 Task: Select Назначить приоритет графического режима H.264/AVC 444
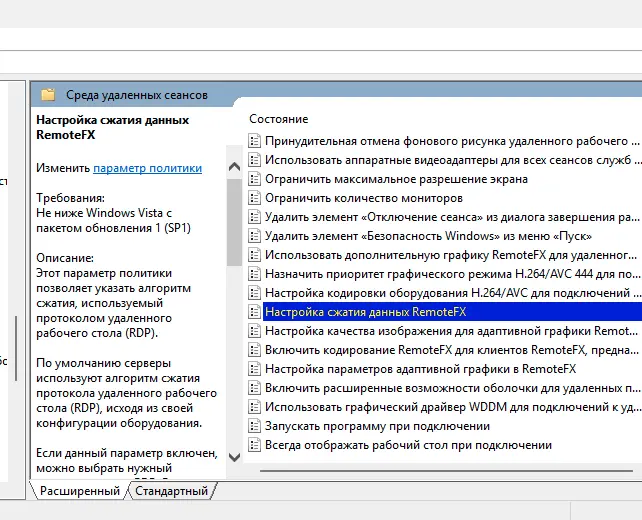coord(452,274)
